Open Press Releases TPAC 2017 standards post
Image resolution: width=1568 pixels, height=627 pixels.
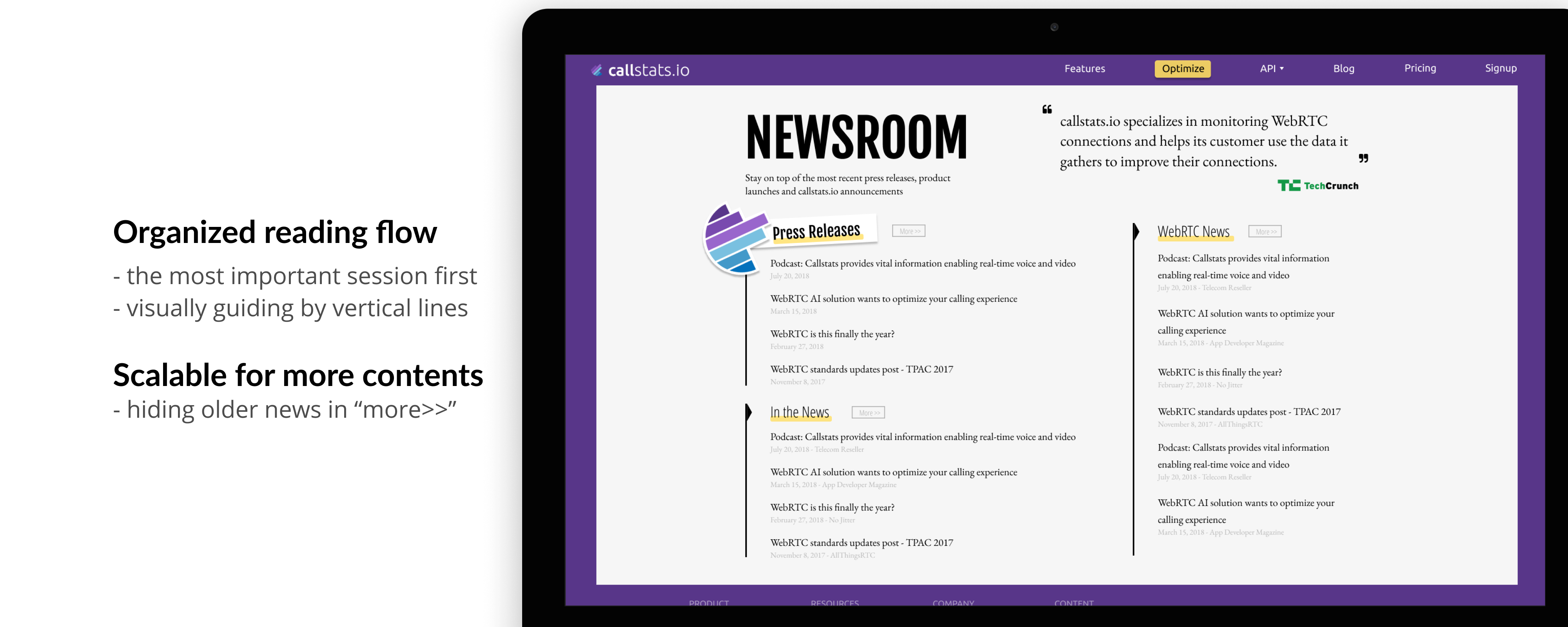coord(861,370)
